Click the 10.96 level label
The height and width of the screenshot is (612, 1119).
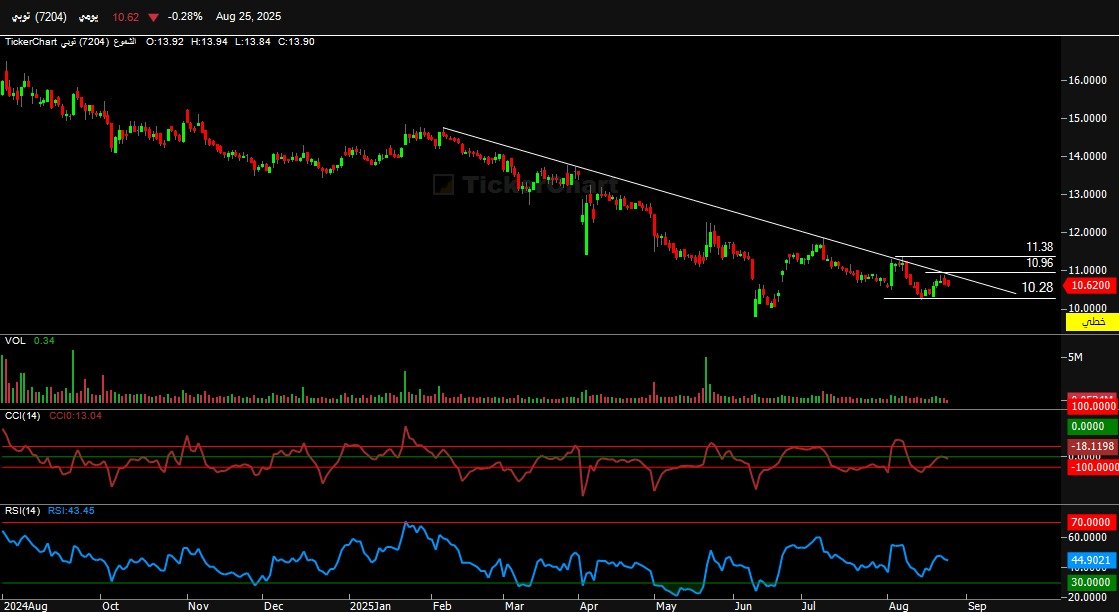click(x=1040, y=263)
